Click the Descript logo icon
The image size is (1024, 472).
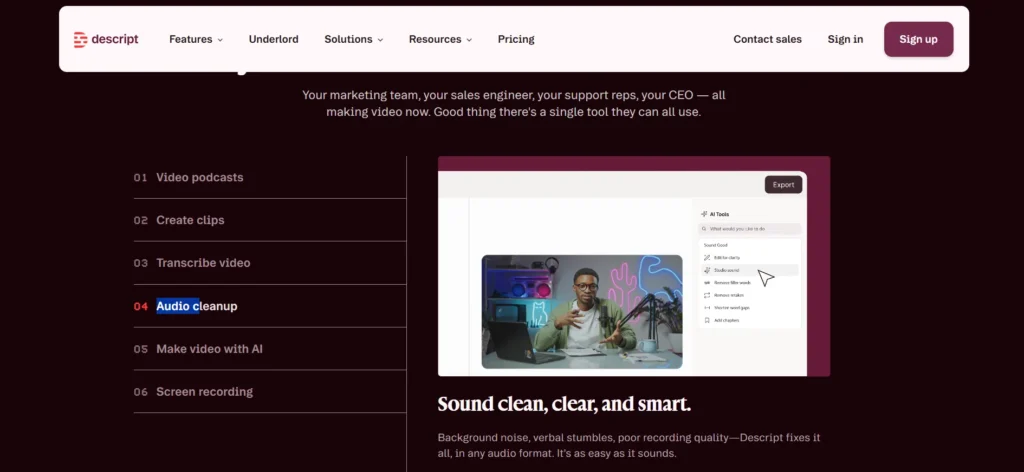click(80, 39)
